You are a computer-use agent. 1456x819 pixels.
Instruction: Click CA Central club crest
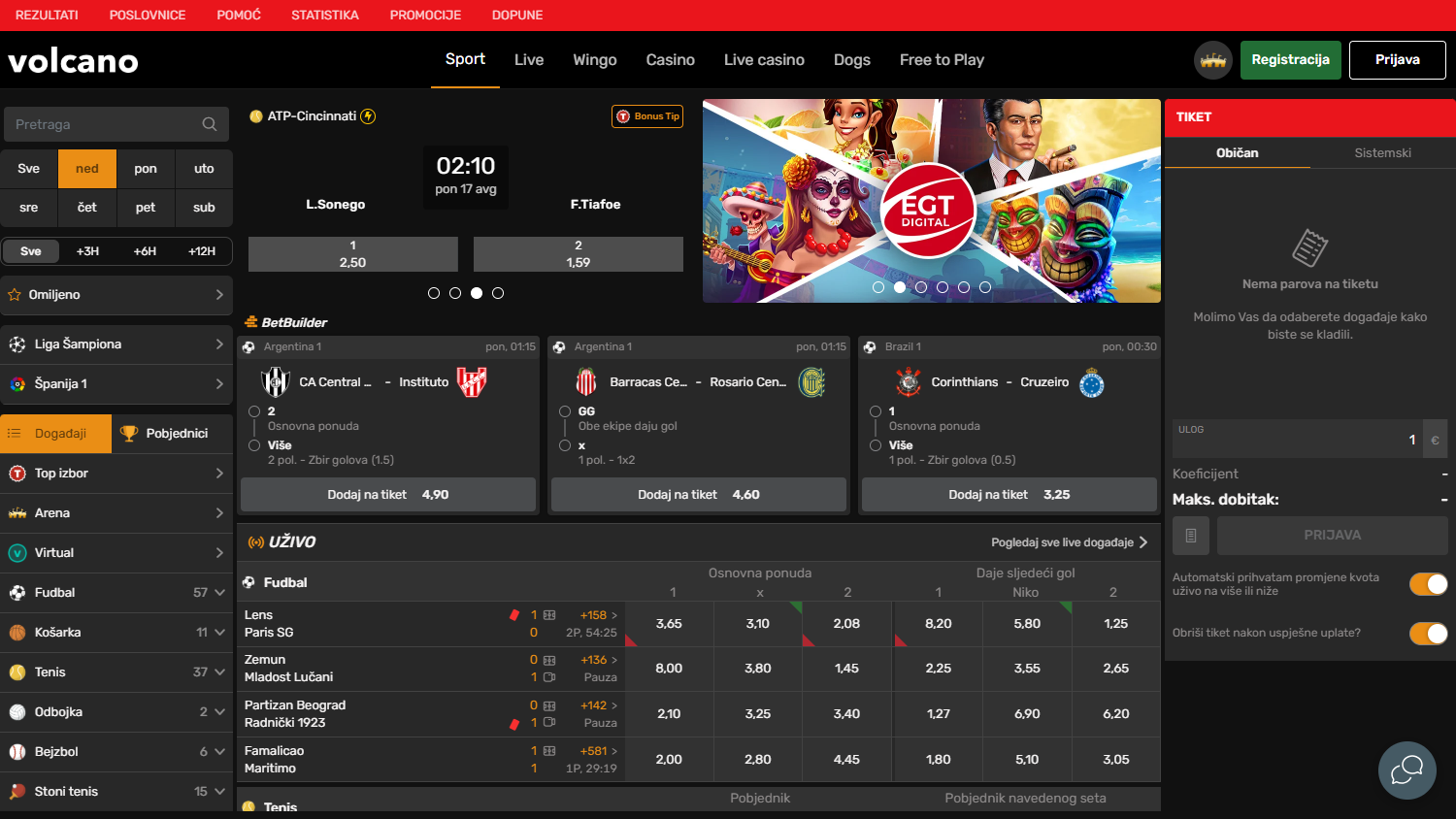click(x=276, y=382)
